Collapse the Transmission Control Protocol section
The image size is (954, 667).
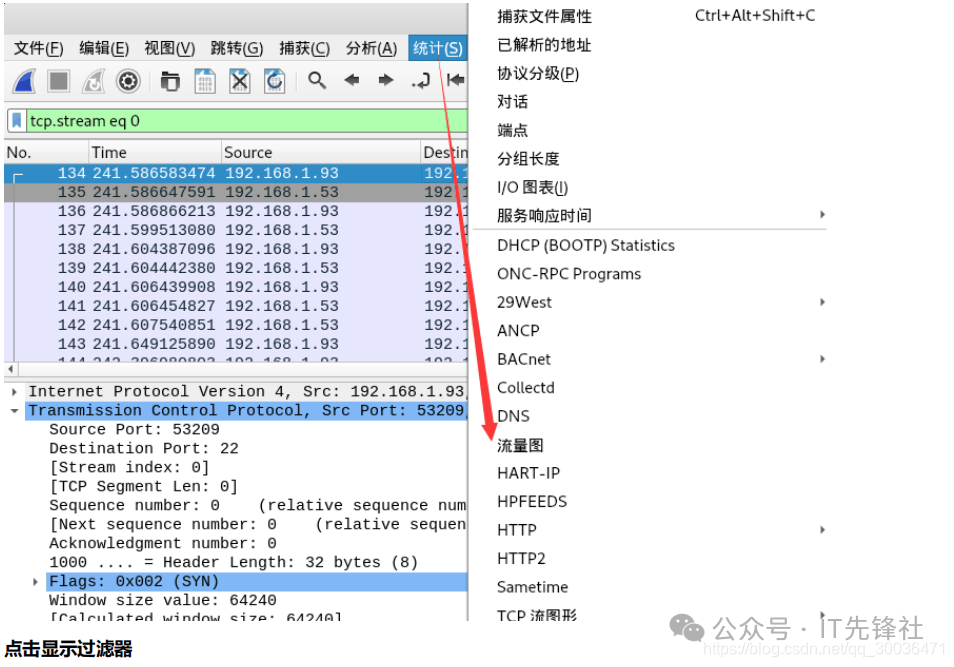pos(14,411)
